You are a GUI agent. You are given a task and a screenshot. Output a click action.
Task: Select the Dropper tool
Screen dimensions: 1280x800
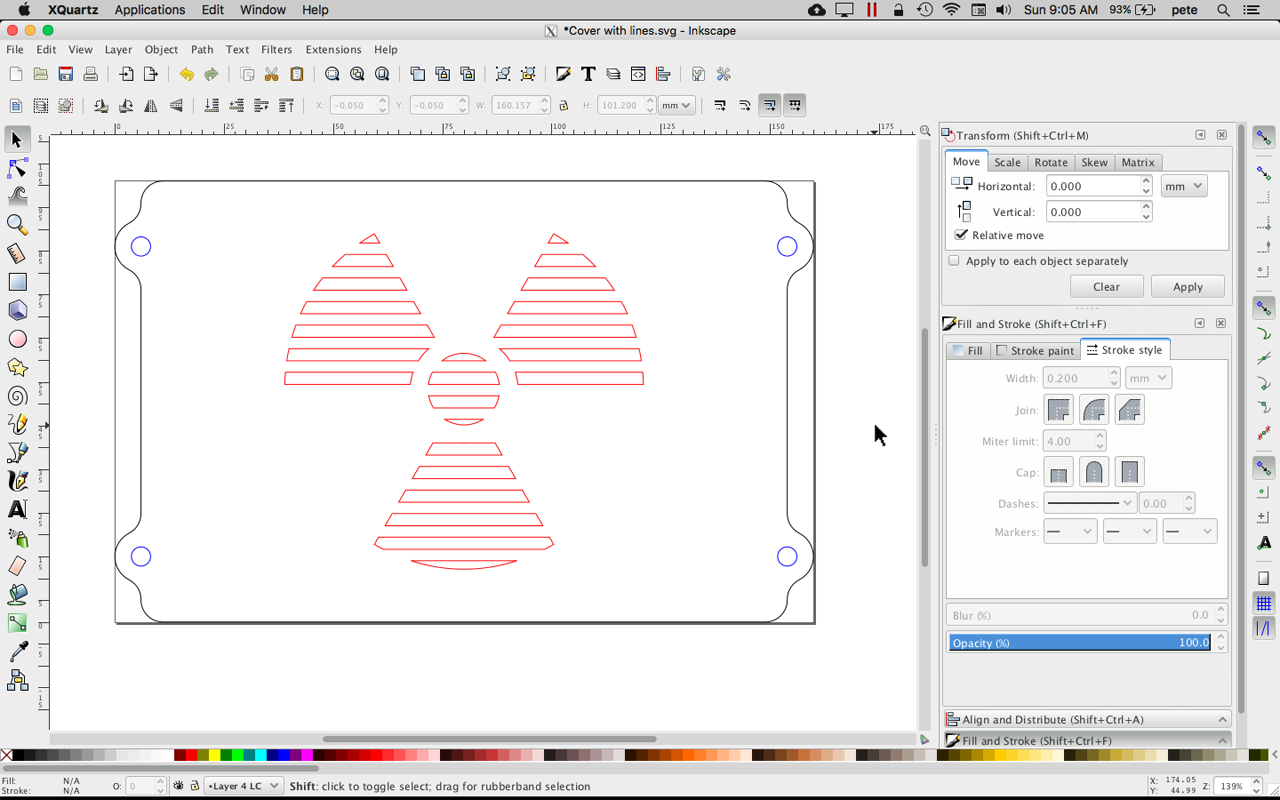point(17,653)
